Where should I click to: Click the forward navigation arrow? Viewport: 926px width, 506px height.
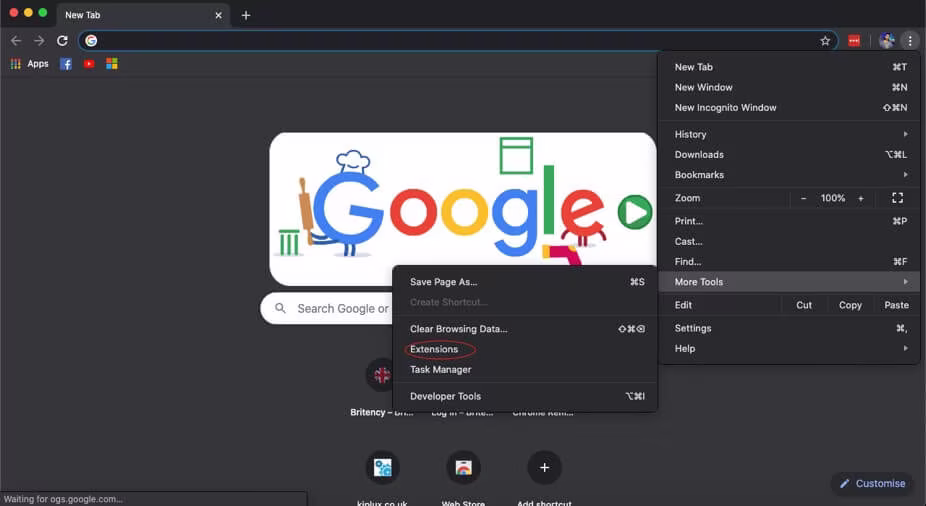39,41
